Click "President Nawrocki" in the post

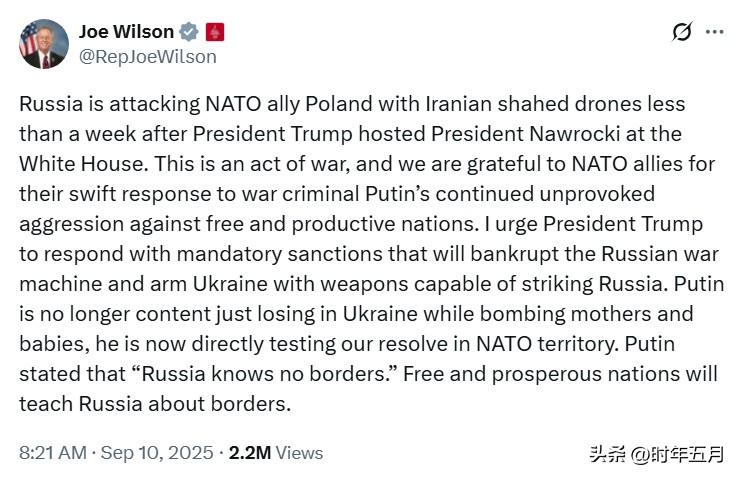(x=526, y=134)
